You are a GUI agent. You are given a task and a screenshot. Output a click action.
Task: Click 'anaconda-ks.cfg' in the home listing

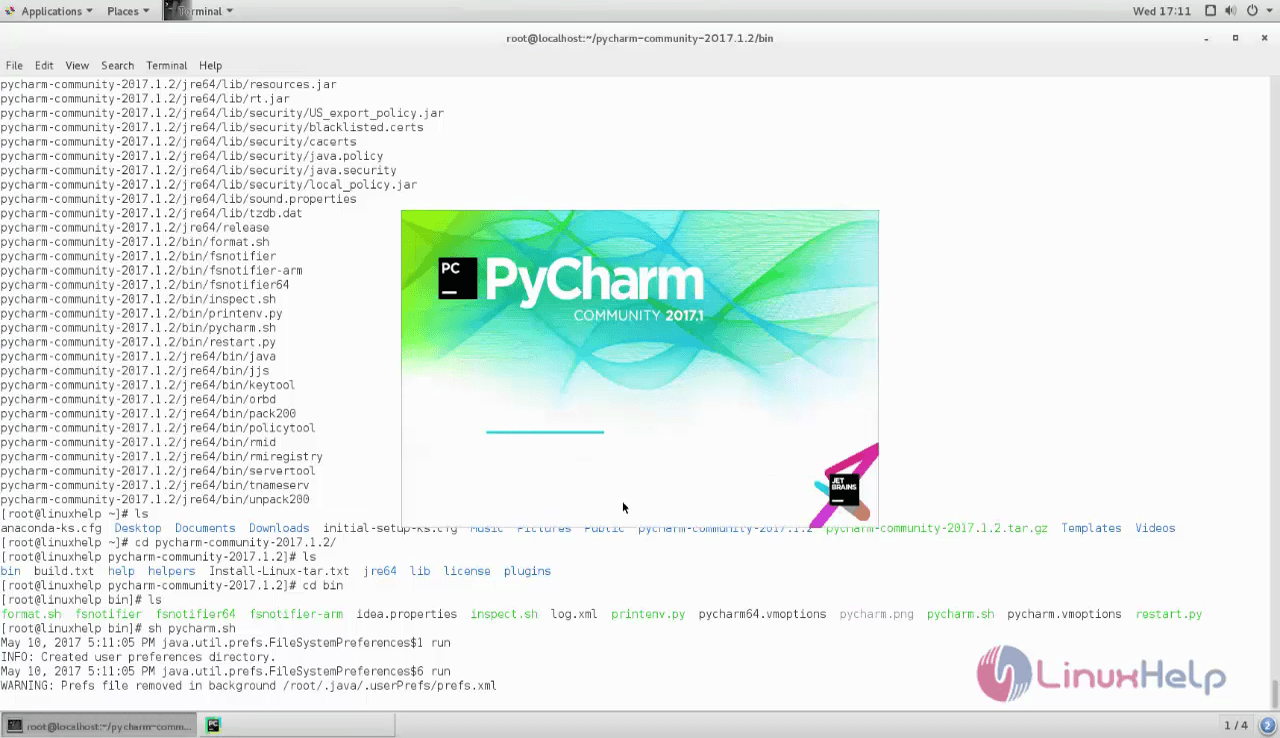[x=51, y=528]
